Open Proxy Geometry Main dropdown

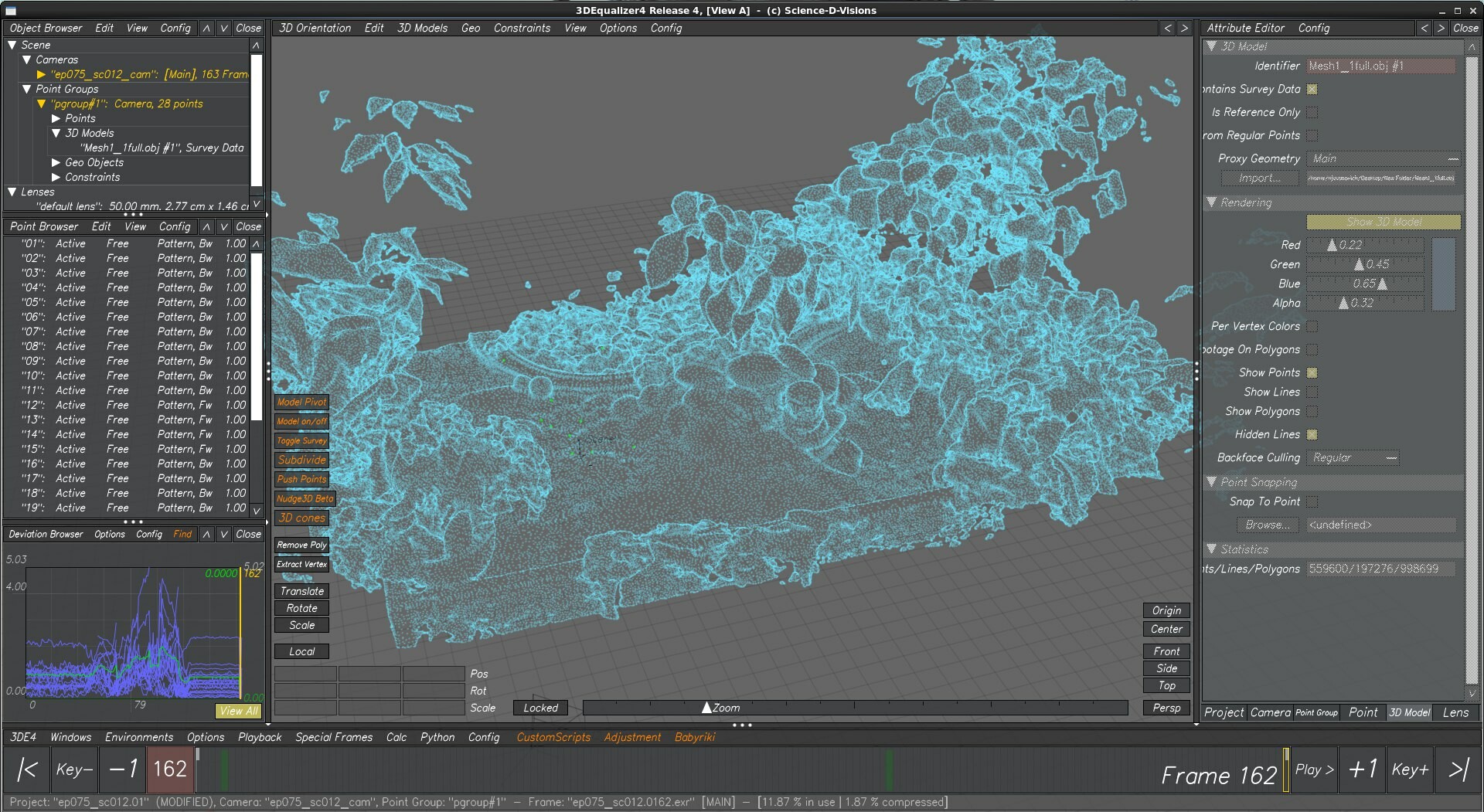(1384, 159)
